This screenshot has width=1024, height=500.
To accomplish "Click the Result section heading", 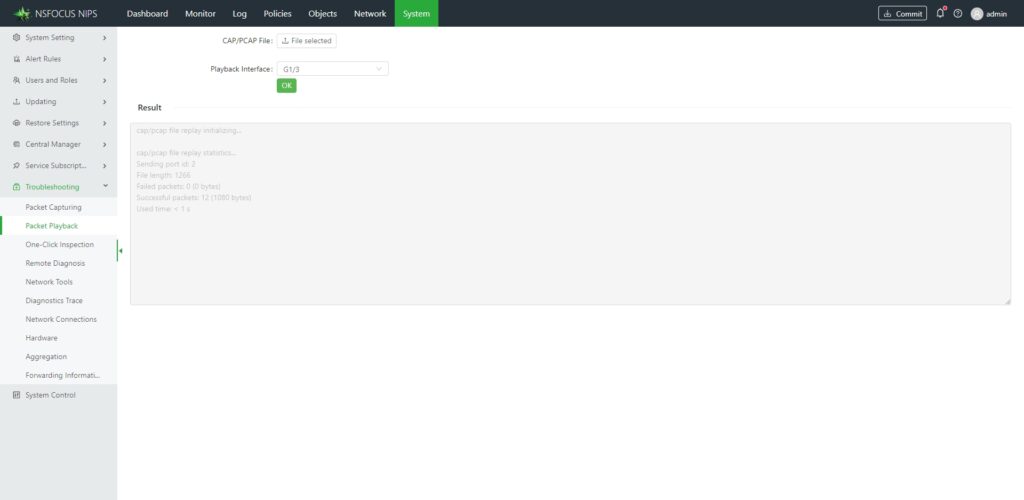I will [150, 108].
